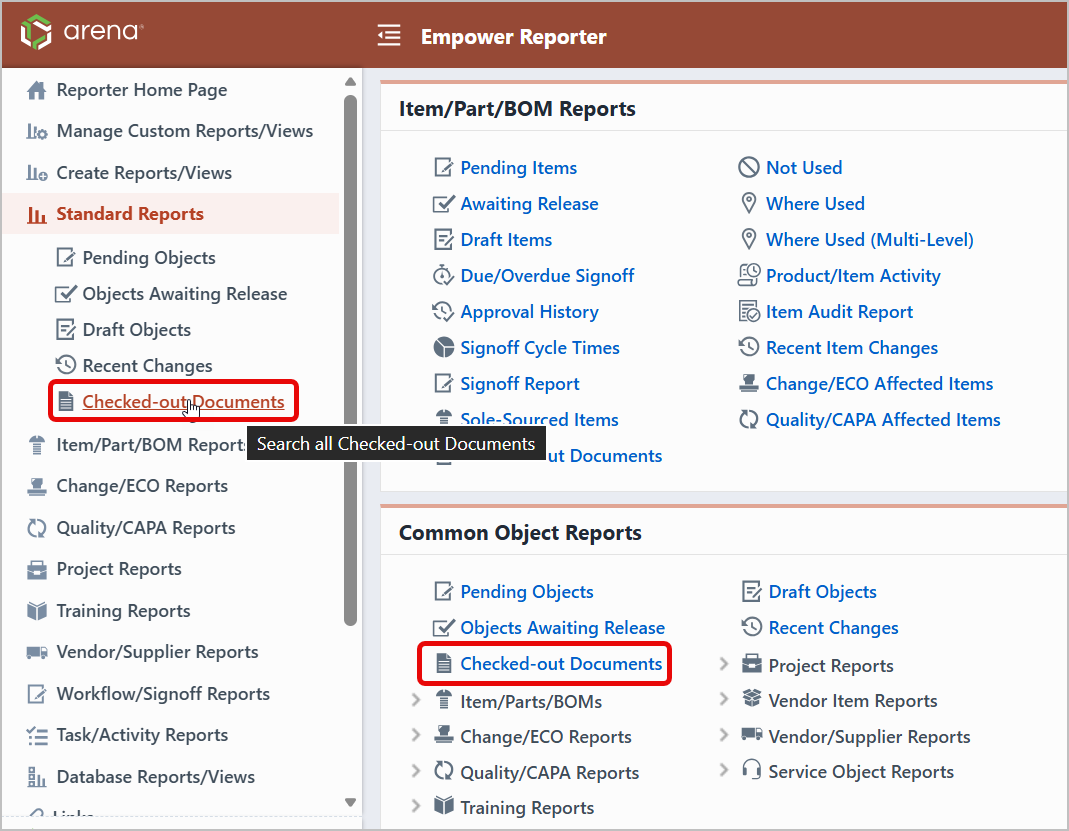Click the Item Audit Report icon
1069x831 pixels.
pyautogui.click(x=749, y=312)
